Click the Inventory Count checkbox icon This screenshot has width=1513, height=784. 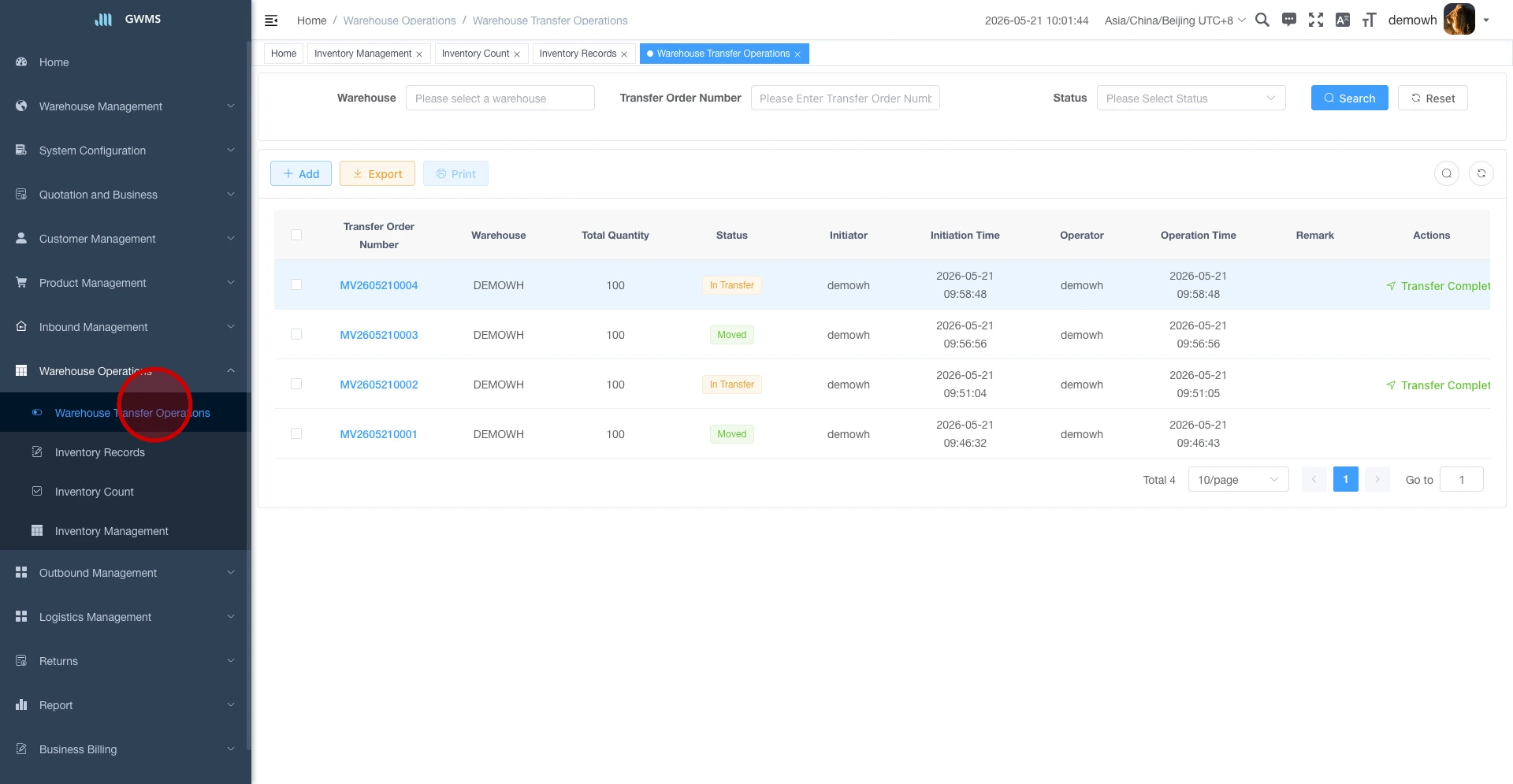pyautogui.click(x=37, y=491)
